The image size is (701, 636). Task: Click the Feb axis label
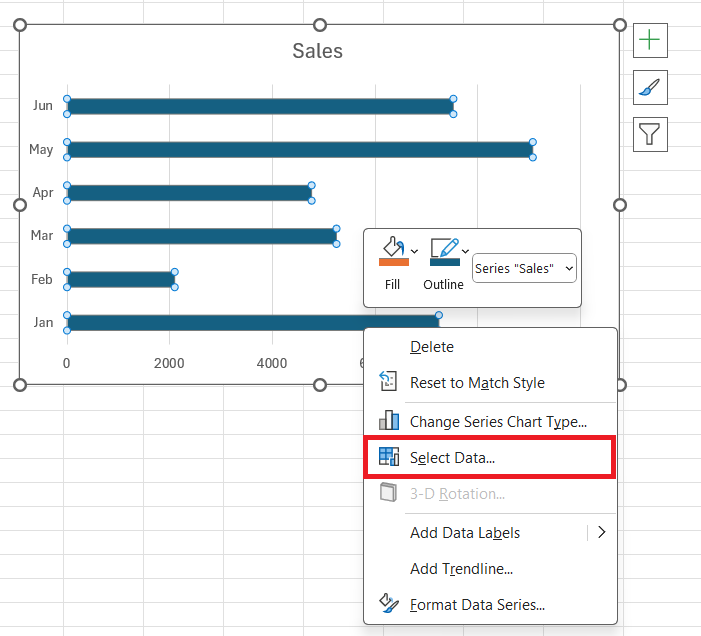42,279
